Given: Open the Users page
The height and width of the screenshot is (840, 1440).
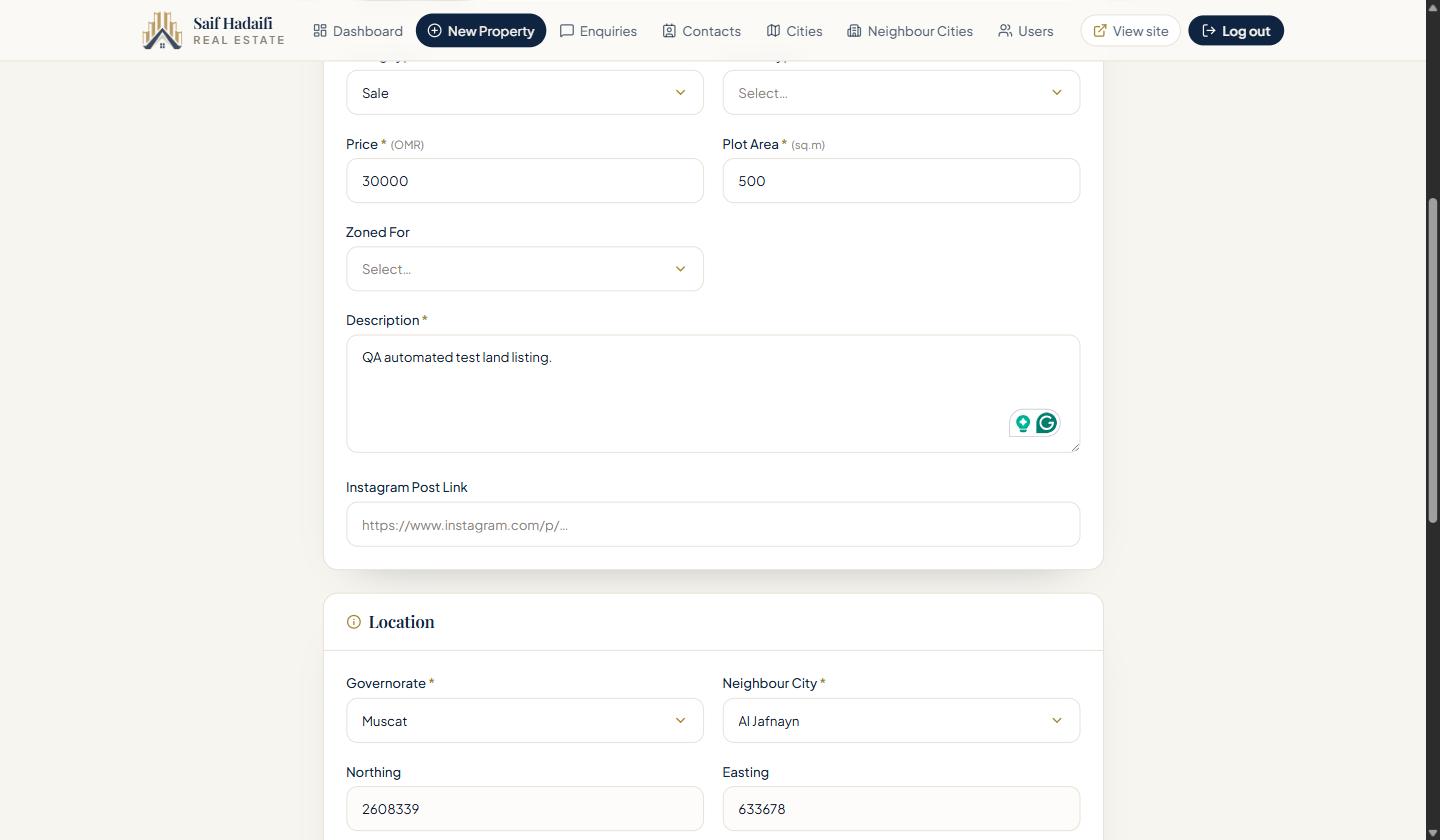Looking at the screenshot, I should [x=1025, y=31].
